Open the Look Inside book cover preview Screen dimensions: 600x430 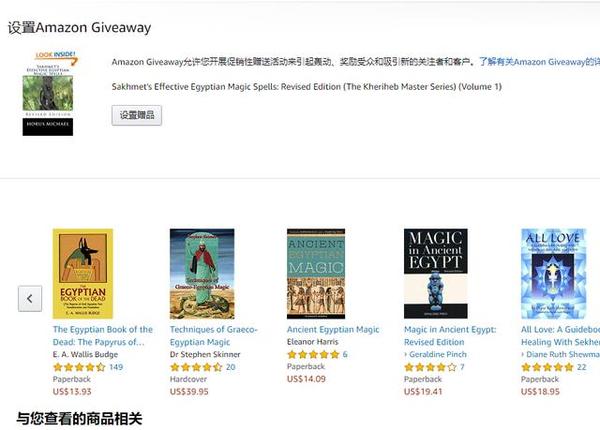(48, 93)
